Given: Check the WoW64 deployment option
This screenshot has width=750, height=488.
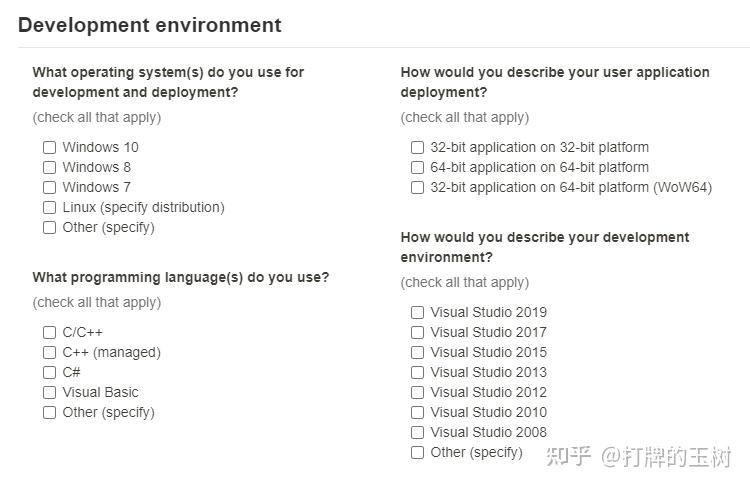Looking at the screenshot, I should point(417,188).
